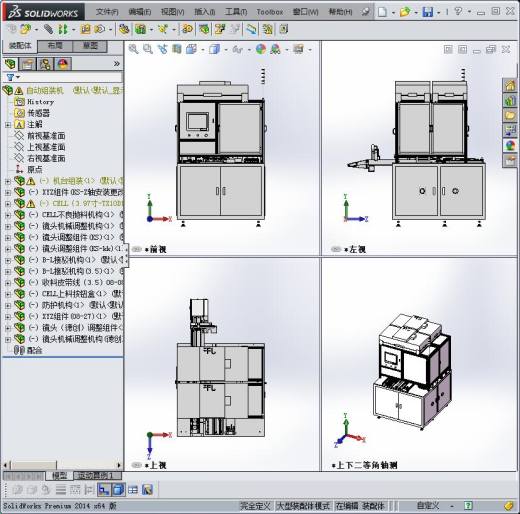The height and width of the screenshot is (514, 520).
Task: Open the 插入(I) menu
Action: coord(204,12)
